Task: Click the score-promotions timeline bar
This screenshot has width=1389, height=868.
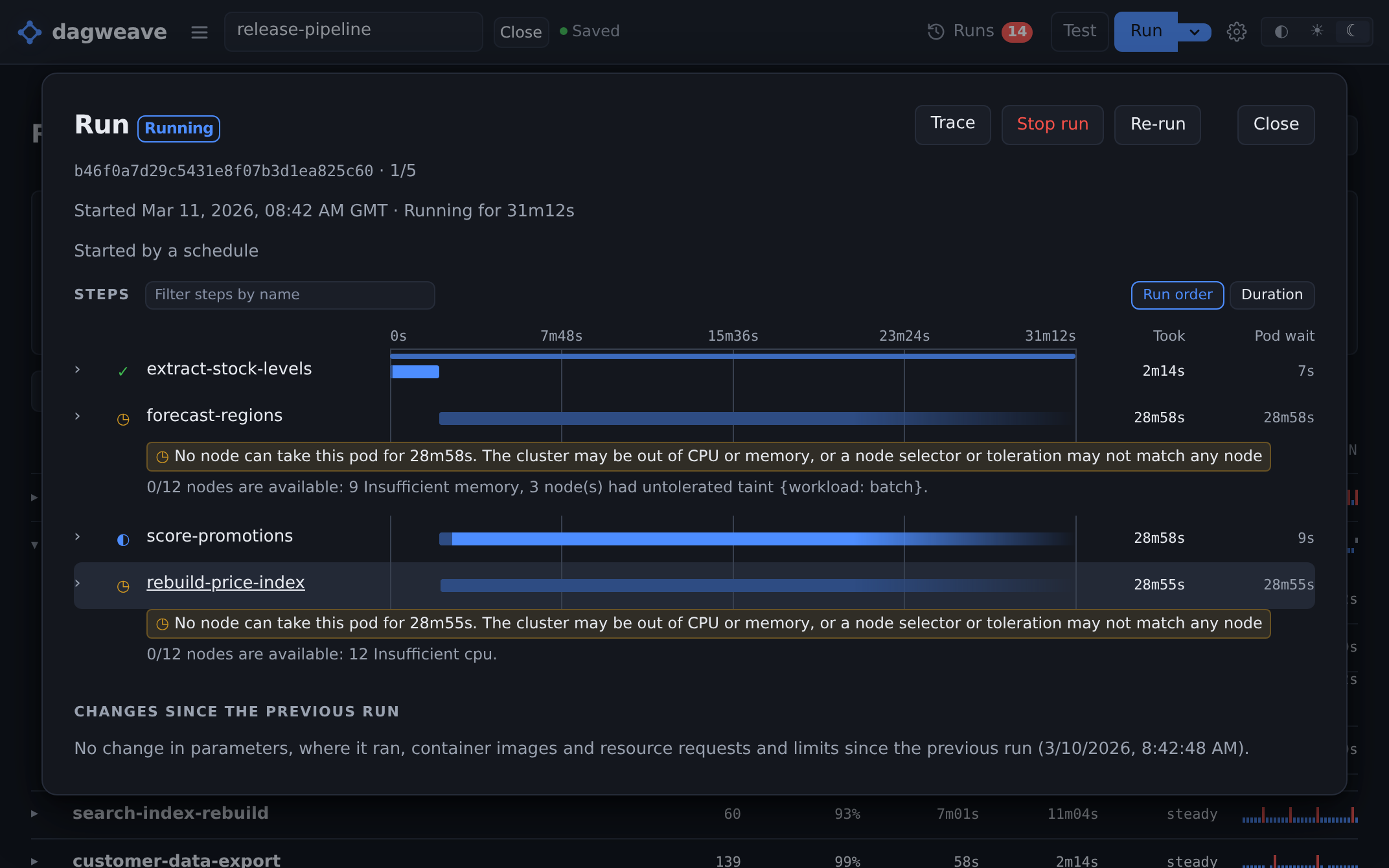Action: coord(756,539)
